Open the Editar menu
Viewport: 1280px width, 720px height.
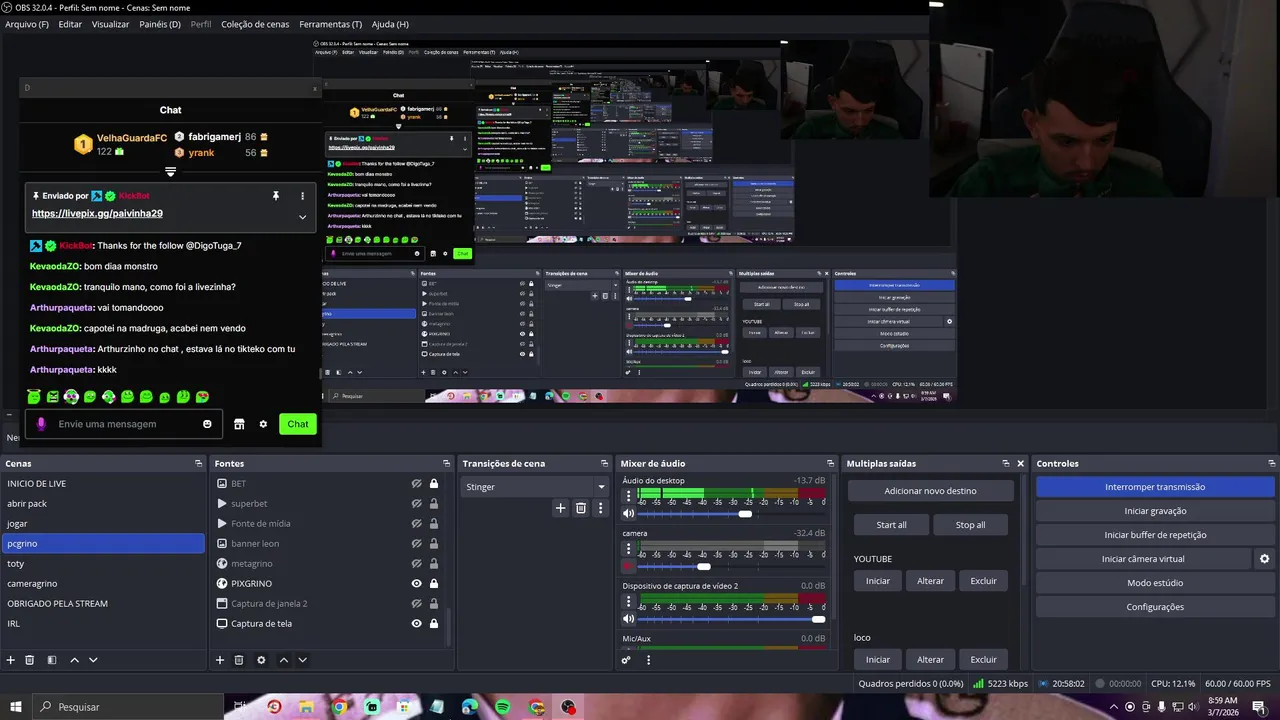tap(70, 24)
